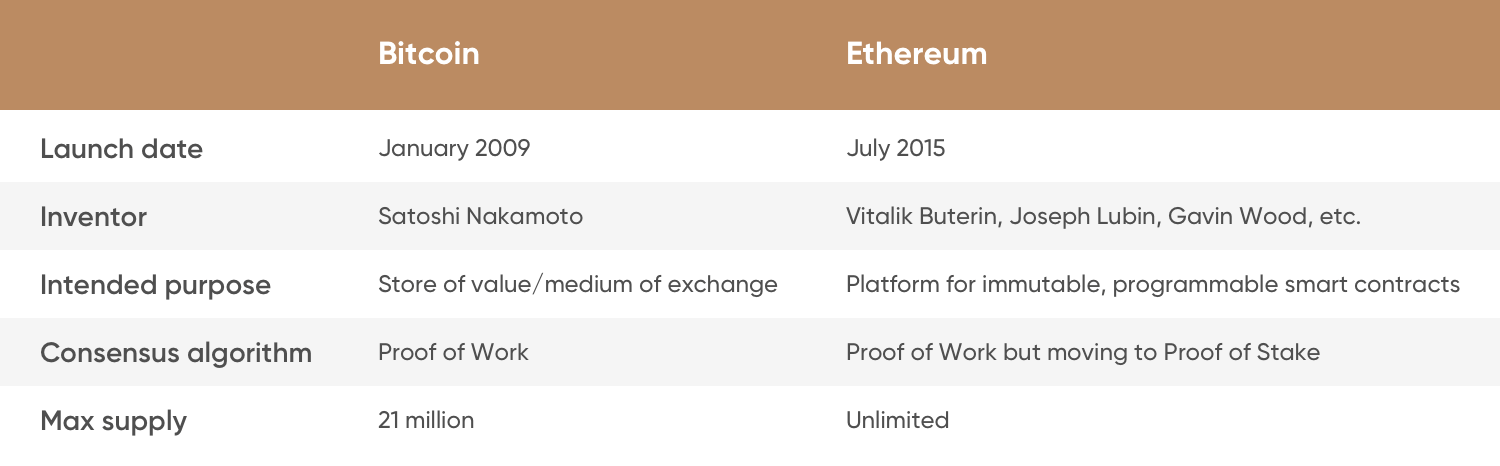Click the Intended purpose row label
The height and width of the screenshot is (466, 1500).
coord(155,285)
